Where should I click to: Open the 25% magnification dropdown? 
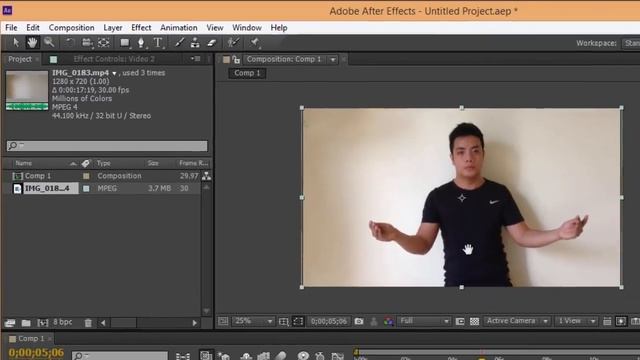click(x=253, y=321)
